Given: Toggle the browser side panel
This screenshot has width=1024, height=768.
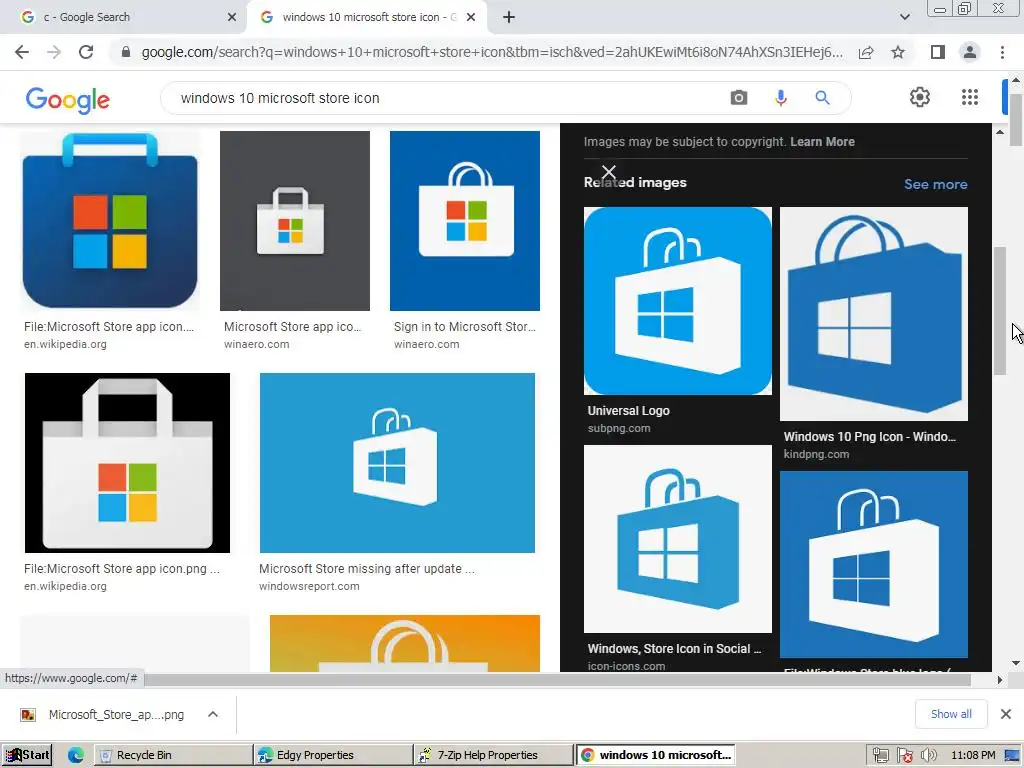Looking at the screenshot, I should tap(938, 52).
